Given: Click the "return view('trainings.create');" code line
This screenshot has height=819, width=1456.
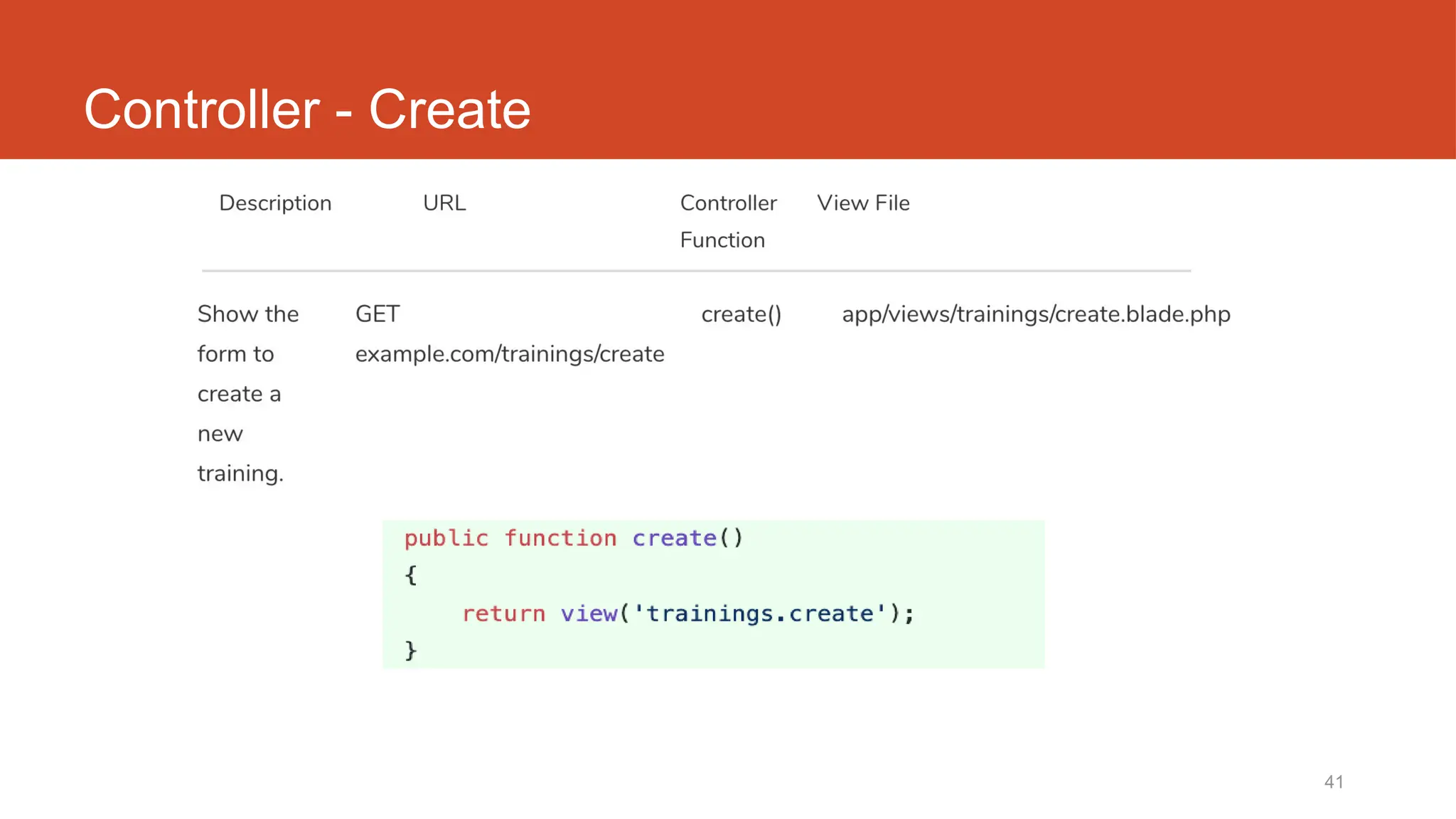Looking at the screenshot, I should (x=688, y=613).
